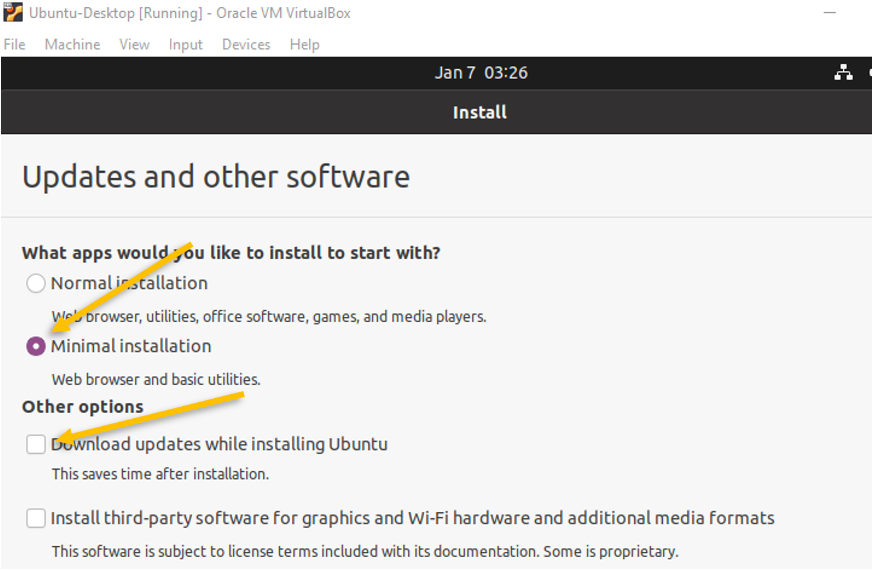Click the "Normal installation" label text
The height and width of the screenshot is (570, 872).
coord(129,283)
